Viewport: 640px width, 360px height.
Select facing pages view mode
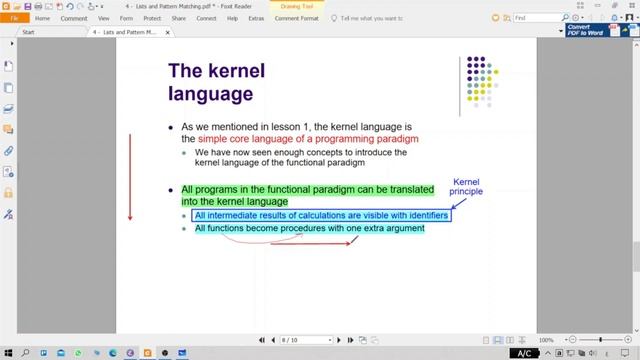(x=510, y=340)
